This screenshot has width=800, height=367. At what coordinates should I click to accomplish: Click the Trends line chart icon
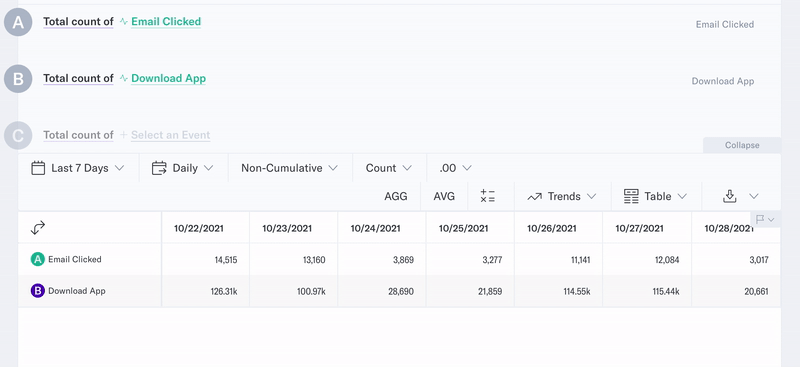point(534,197)
